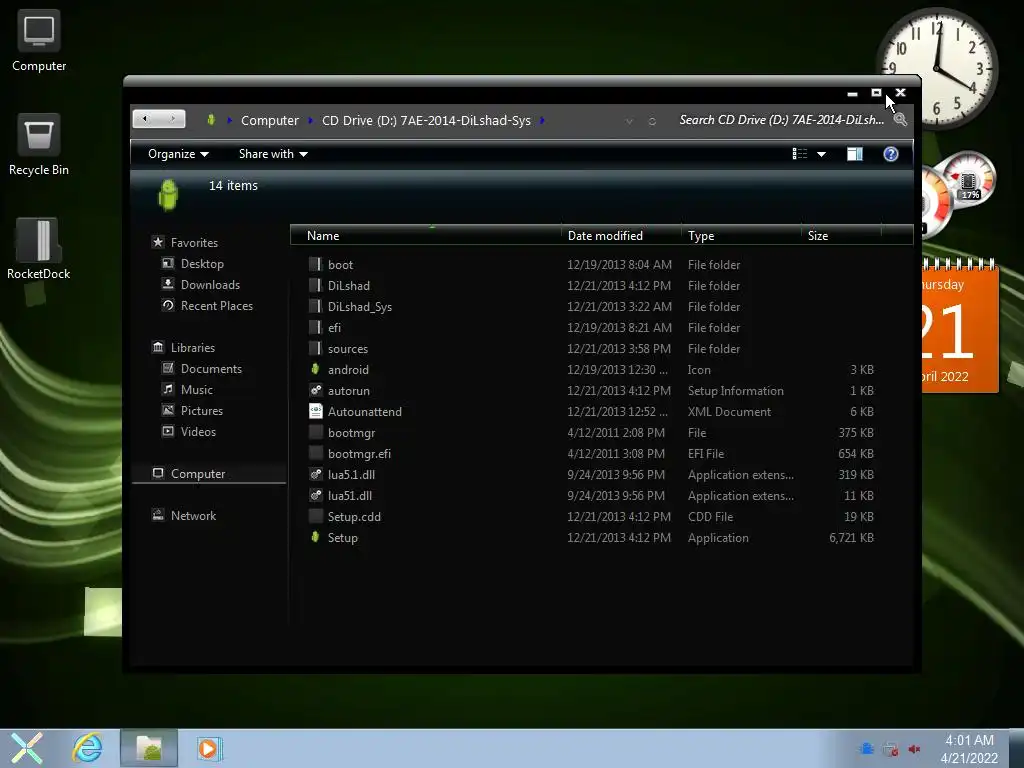Expand the arrow after CD Drive breadcrumb
1024x768 pixels.
point(542,120)
